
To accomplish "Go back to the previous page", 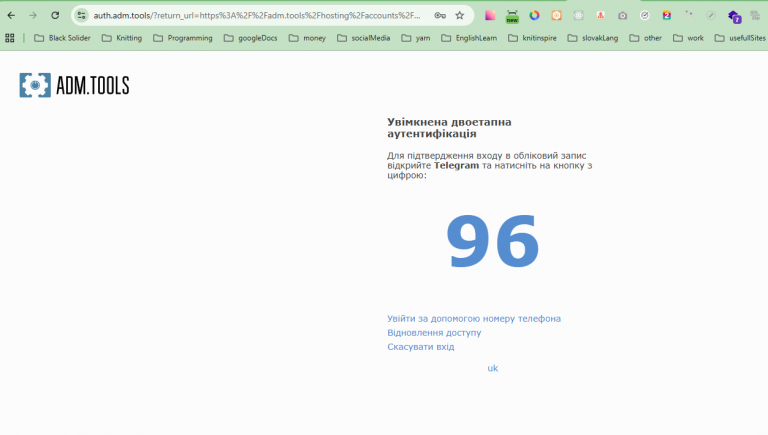I will tap(11, 16).
